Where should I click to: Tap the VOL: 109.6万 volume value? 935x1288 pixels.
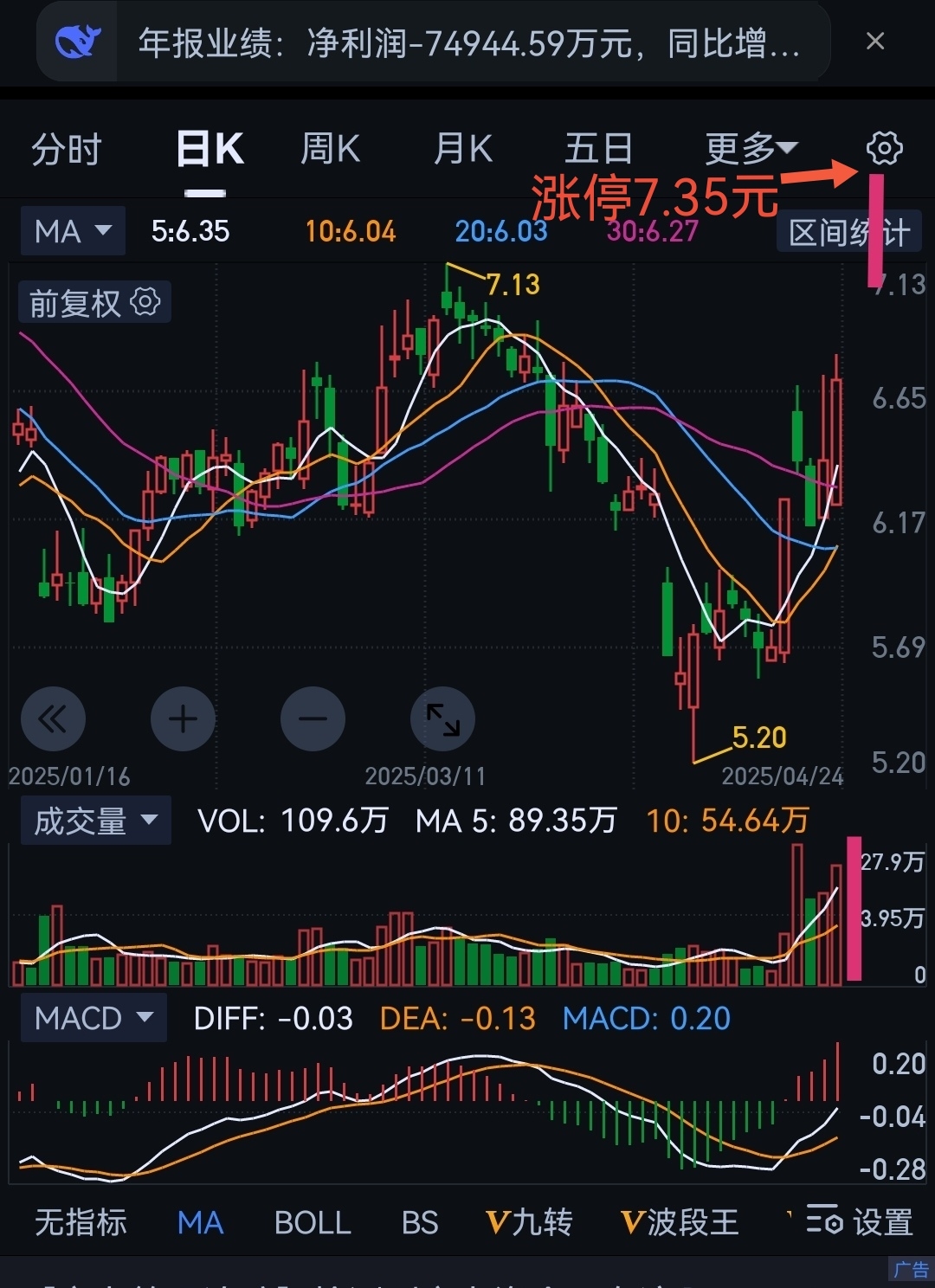click(293, 820)
